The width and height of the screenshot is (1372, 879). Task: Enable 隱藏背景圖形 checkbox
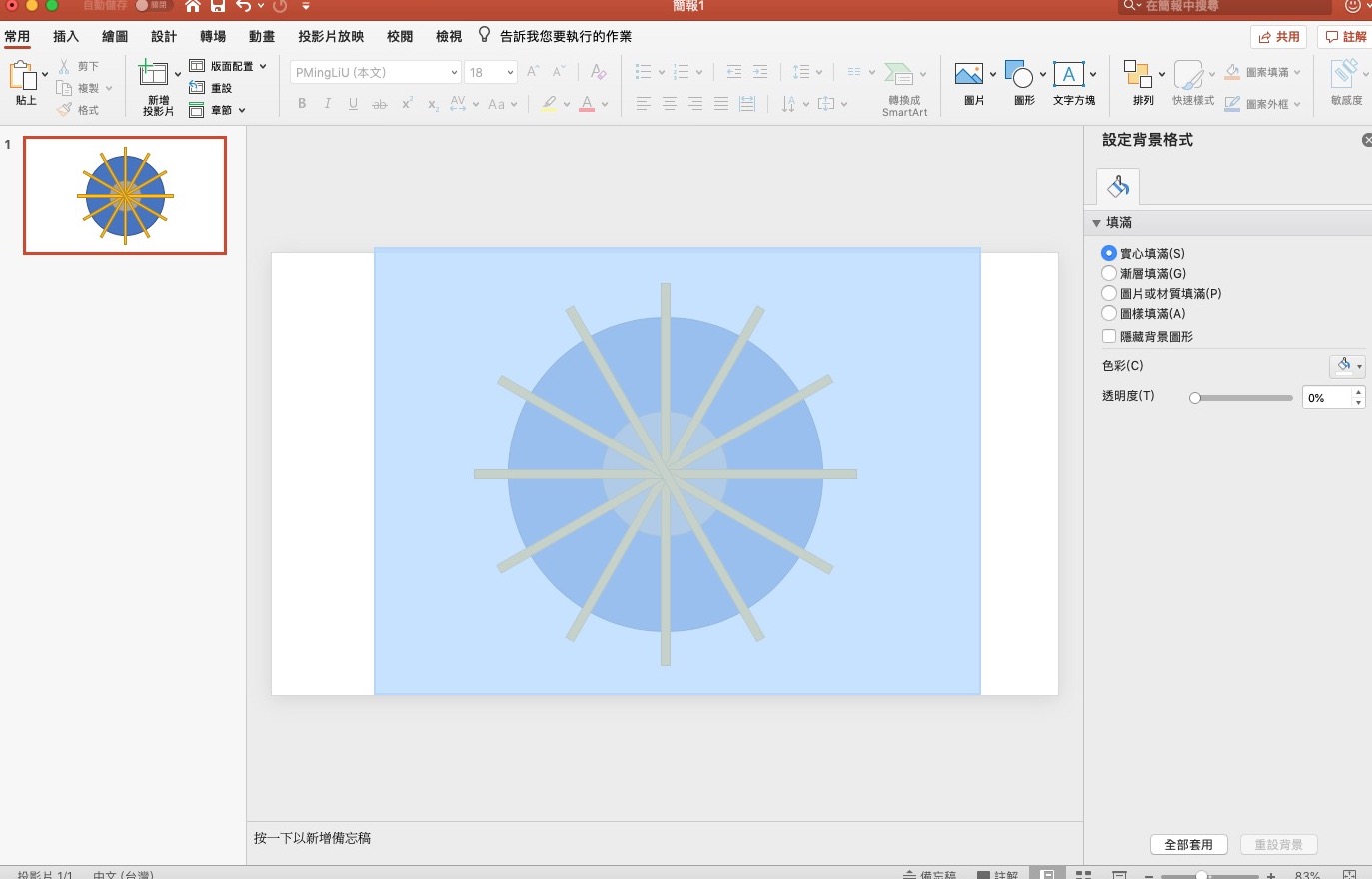point(1109,337)
